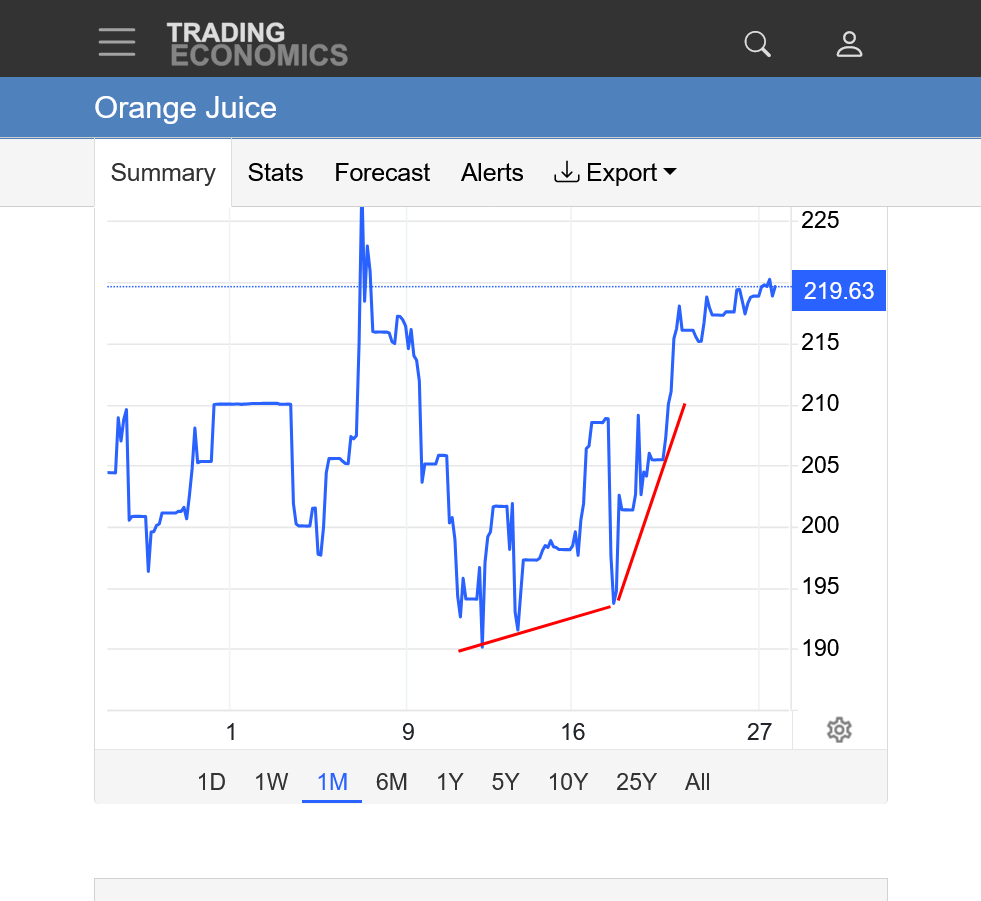Viewport: 981px width, 901px height.
Task: Click the 219.63 current price label
Action: coord(838,291)
